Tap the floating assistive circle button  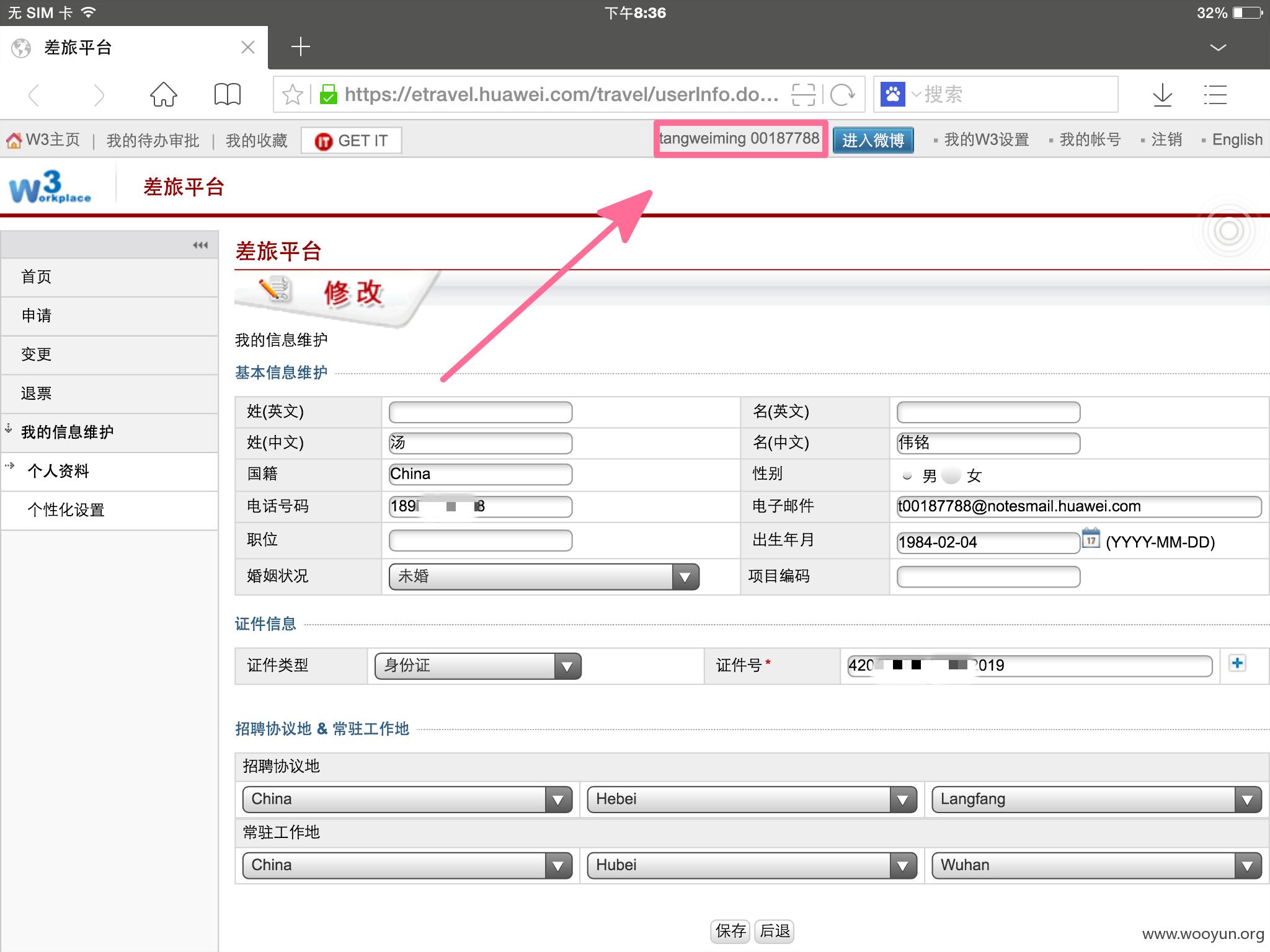point(1229,231)
